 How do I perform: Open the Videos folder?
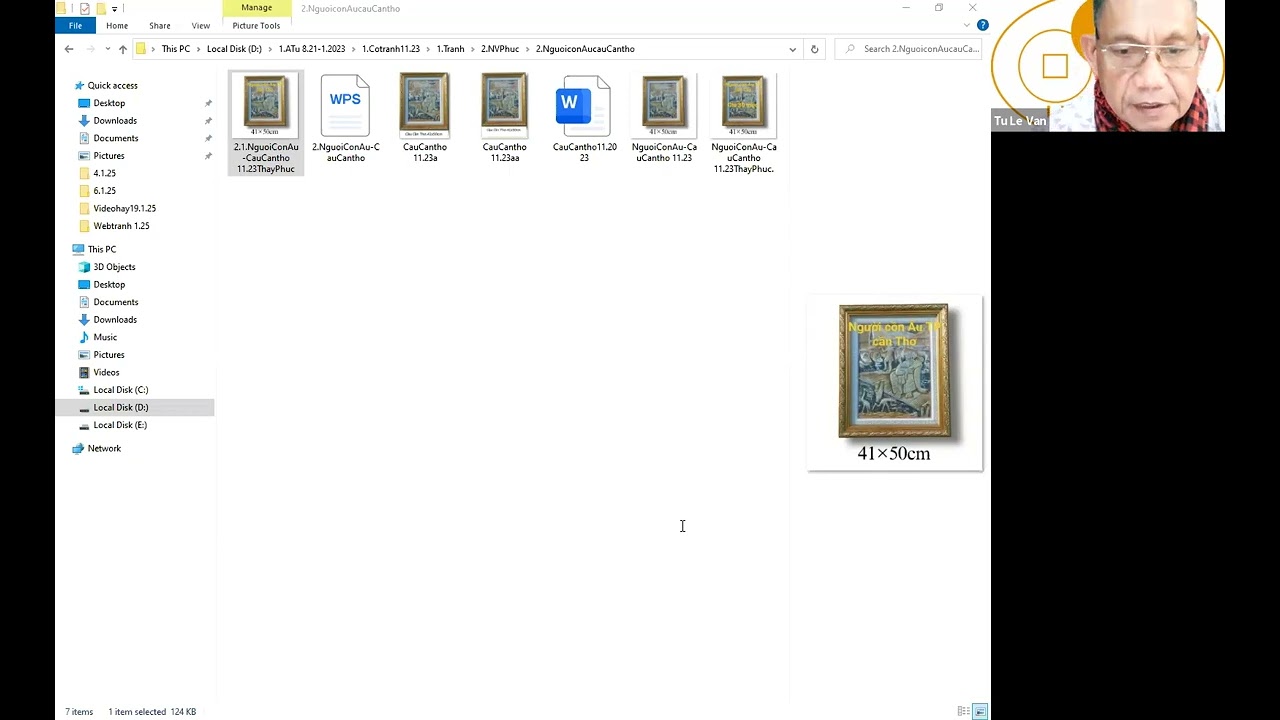(106, 372)
